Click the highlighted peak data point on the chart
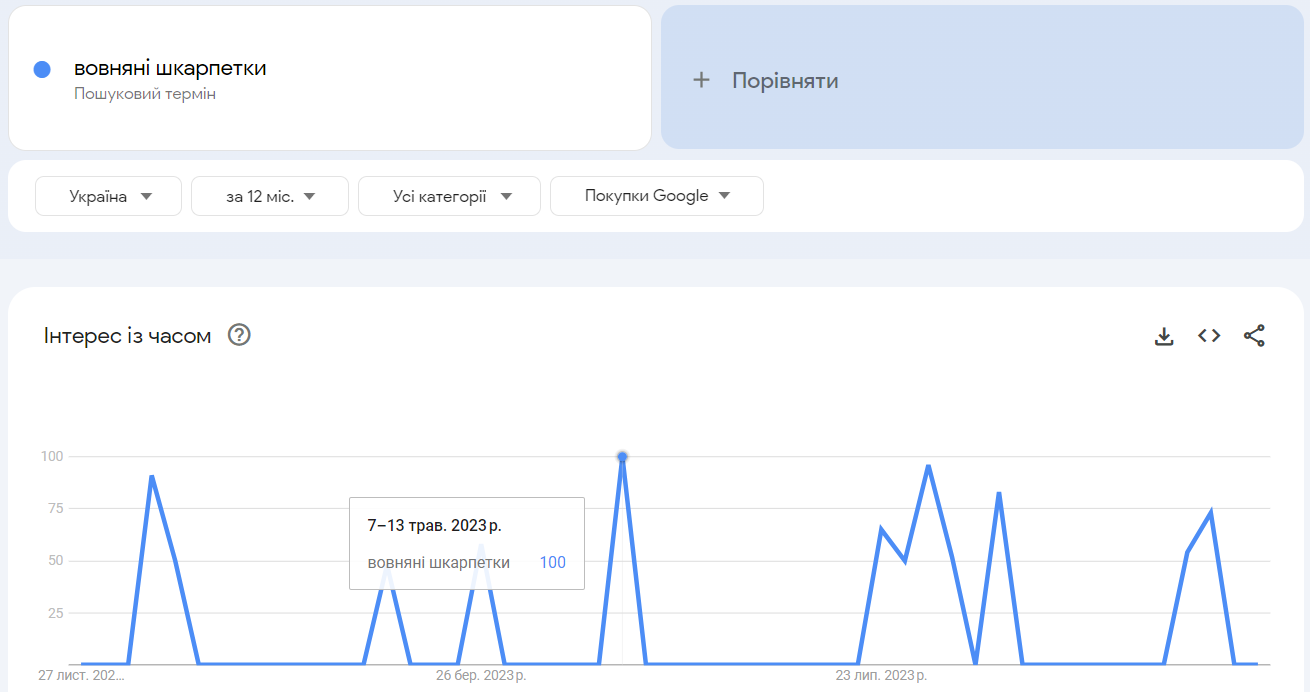The image size is (1310, 692). [620, 455]
